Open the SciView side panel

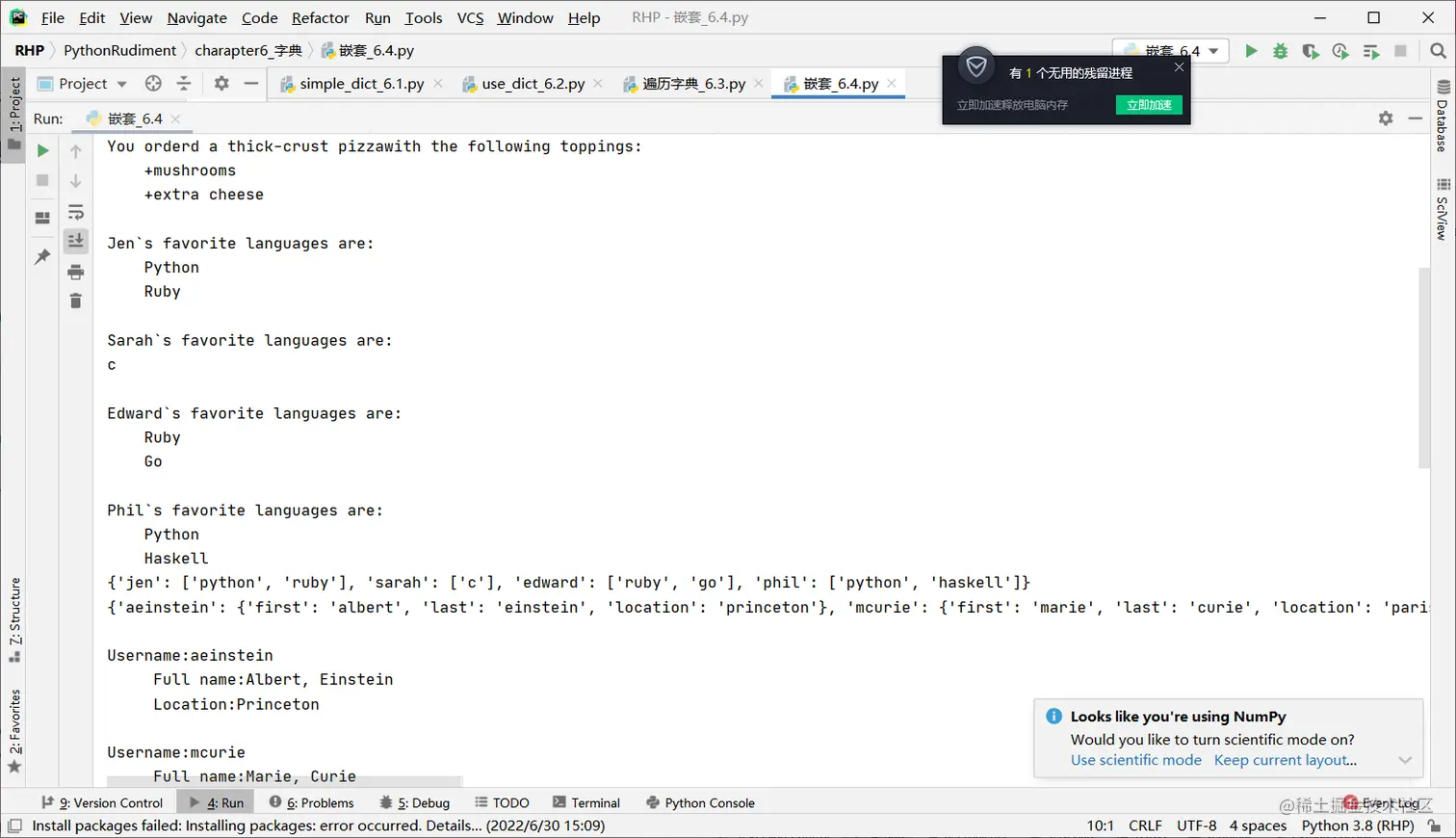pos(1443,209)
